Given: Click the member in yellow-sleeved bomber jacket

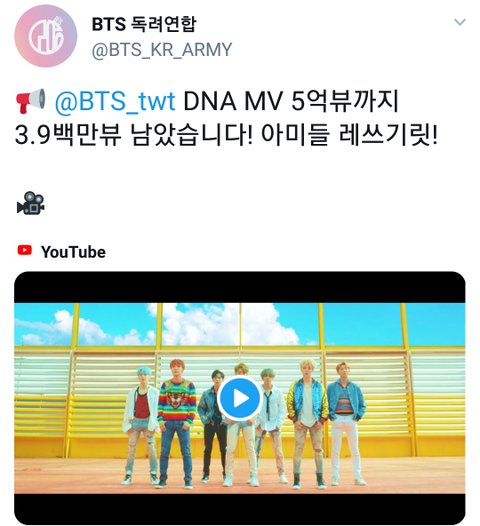Looking at the screenshot, I should pyautogui.click(x=308, y=423).
